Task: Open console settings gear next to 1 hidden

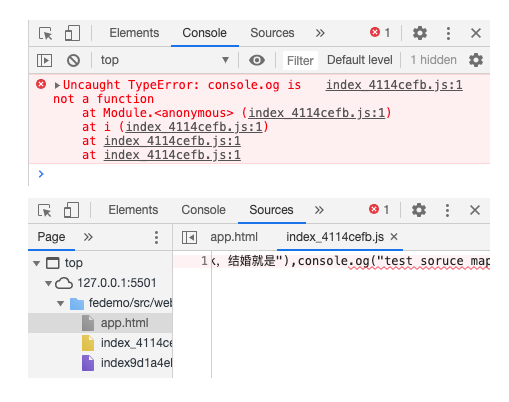Action: tap(476, 60)
